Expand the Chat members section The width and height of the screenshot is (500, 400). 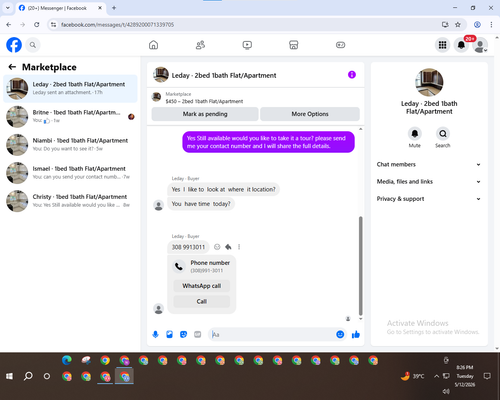pos(429,164)
